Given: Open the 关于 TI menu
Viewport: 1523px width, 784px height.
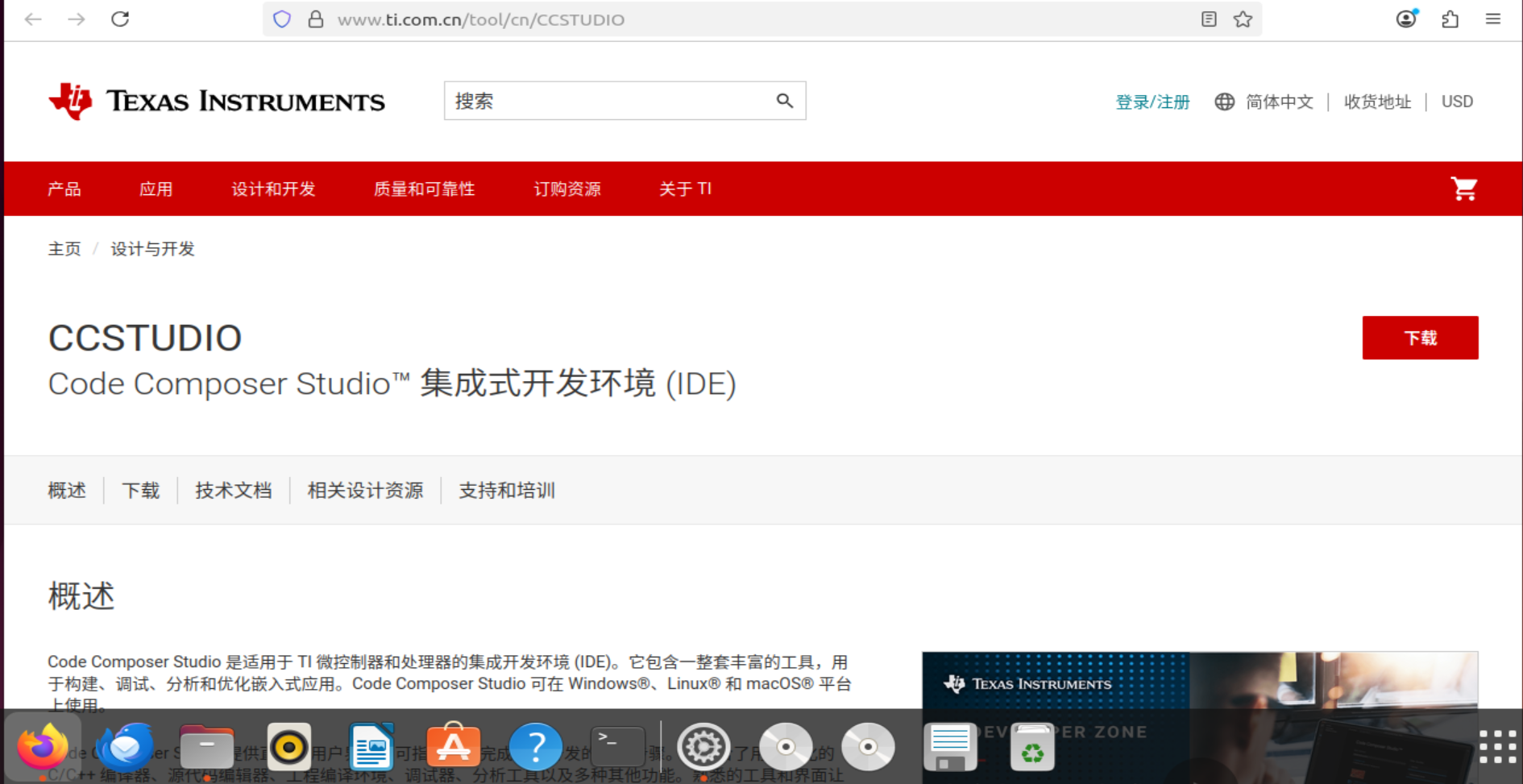Looking at the screenshot, I should point(685,189).
